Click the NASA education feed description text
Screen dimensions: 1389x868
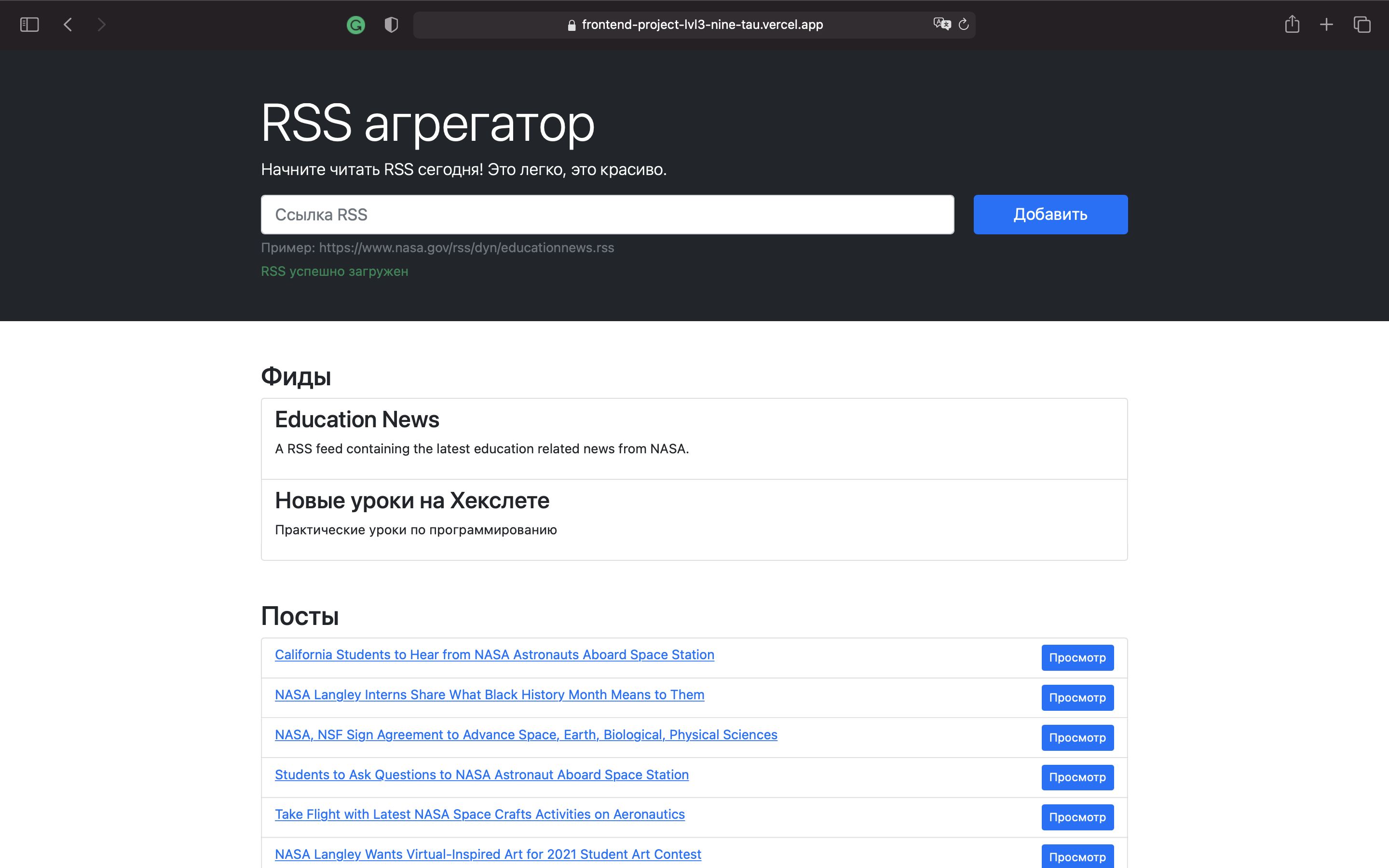click(481, 449)
